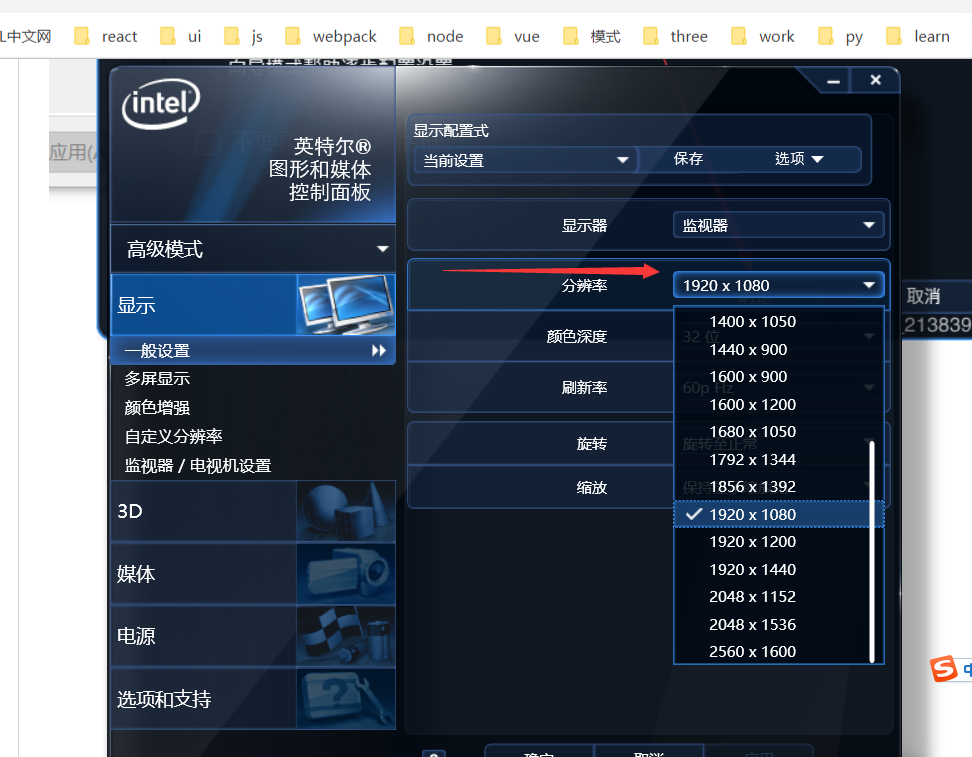
Task: Select 一般设置 submenu item
Action: coord(253,350)
